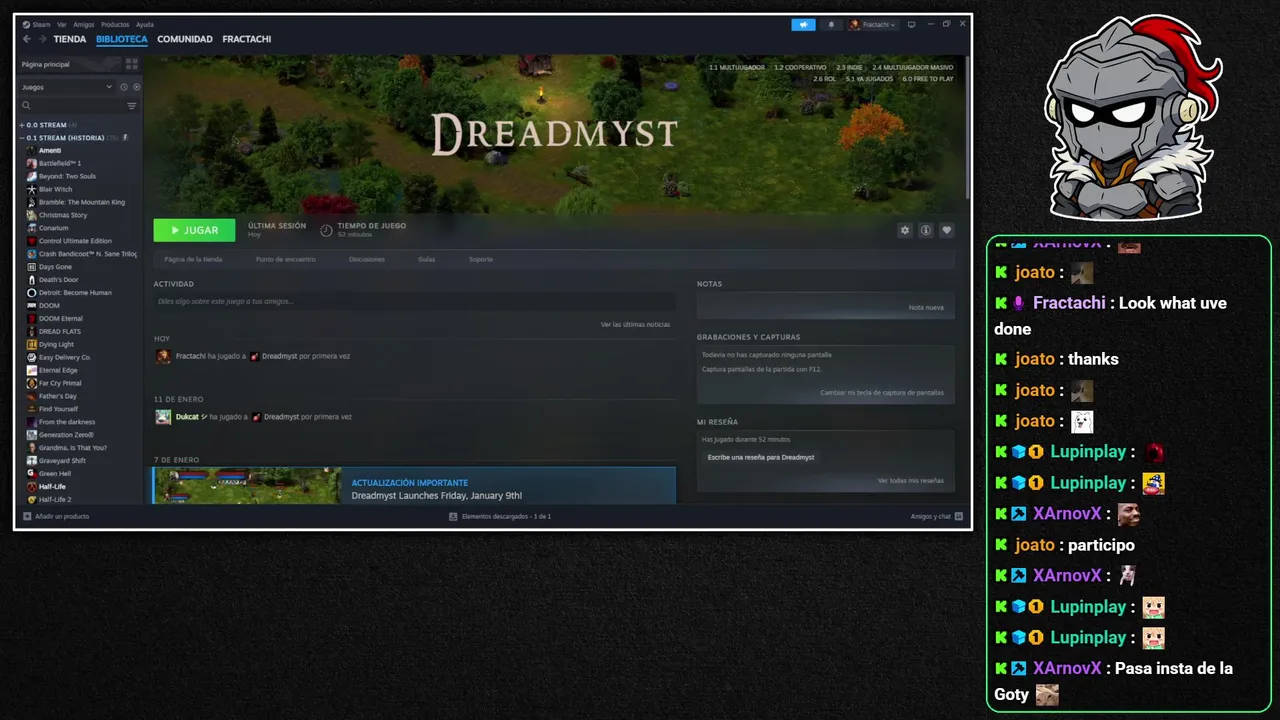Click Dukcat avatar in activity feed
Screen dimensions: 1280x720
163,417
